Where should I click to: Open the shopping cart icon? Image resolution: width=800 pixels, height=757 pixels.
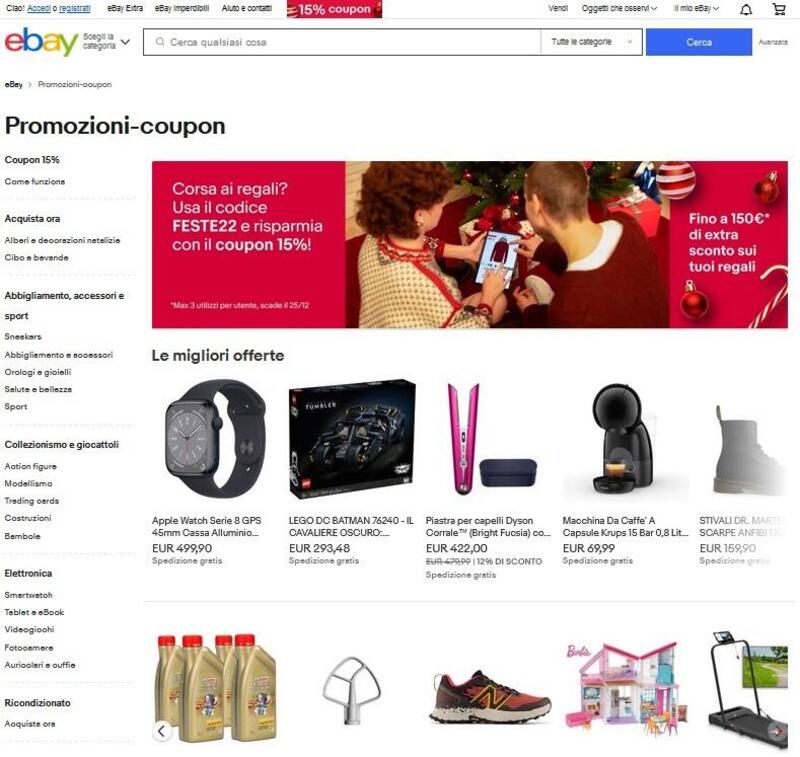pos(779,9)
